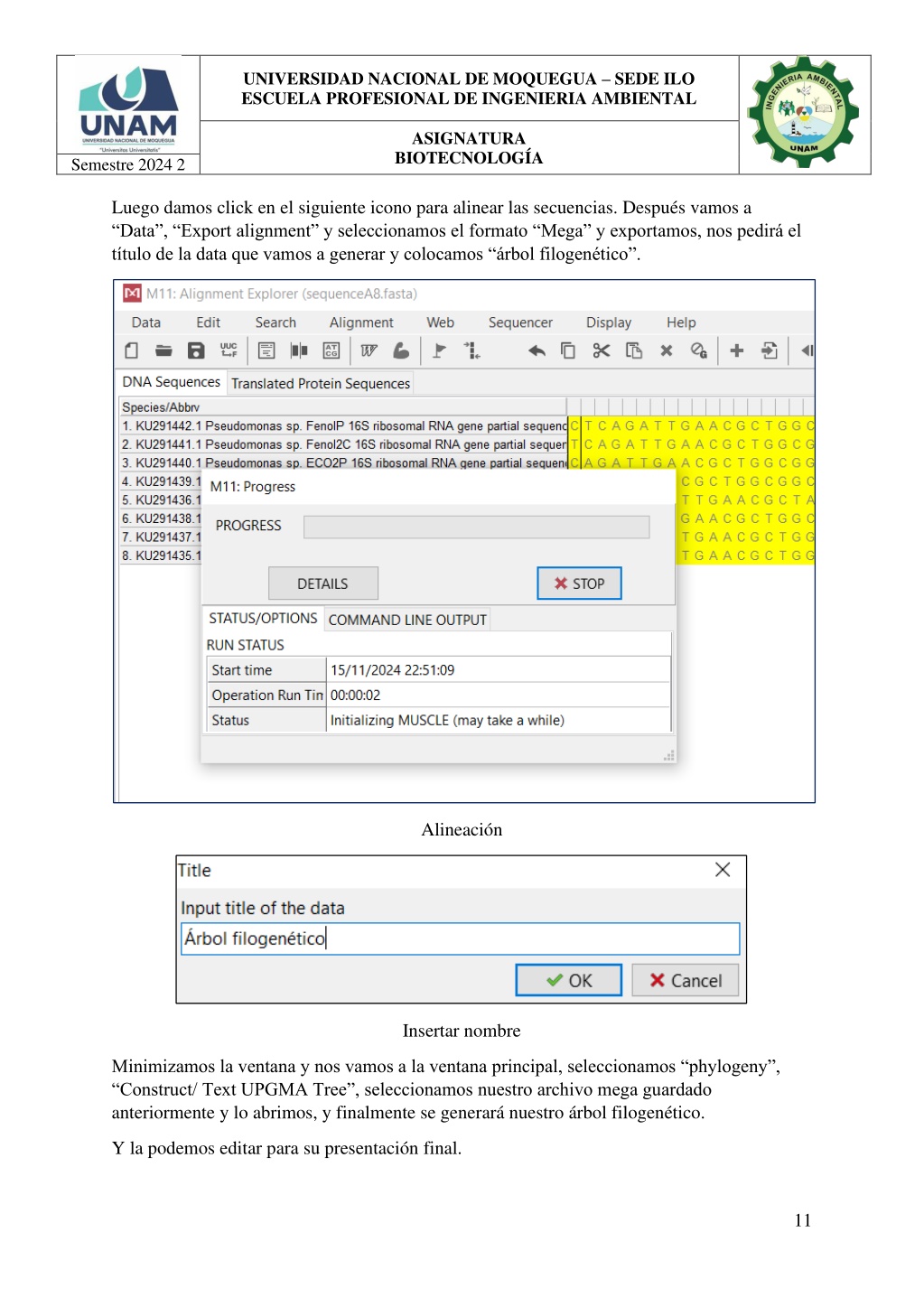Click the UUC codon translation icon
This screenshot has width=924, height=1307.
(229, 350)
